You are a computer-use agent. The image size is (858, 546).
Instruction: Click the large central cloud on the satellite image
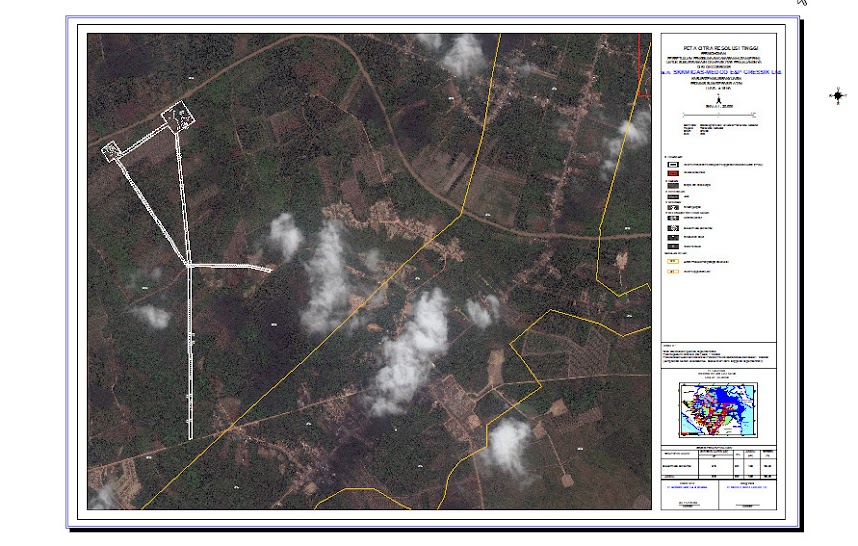pos(410,350)
